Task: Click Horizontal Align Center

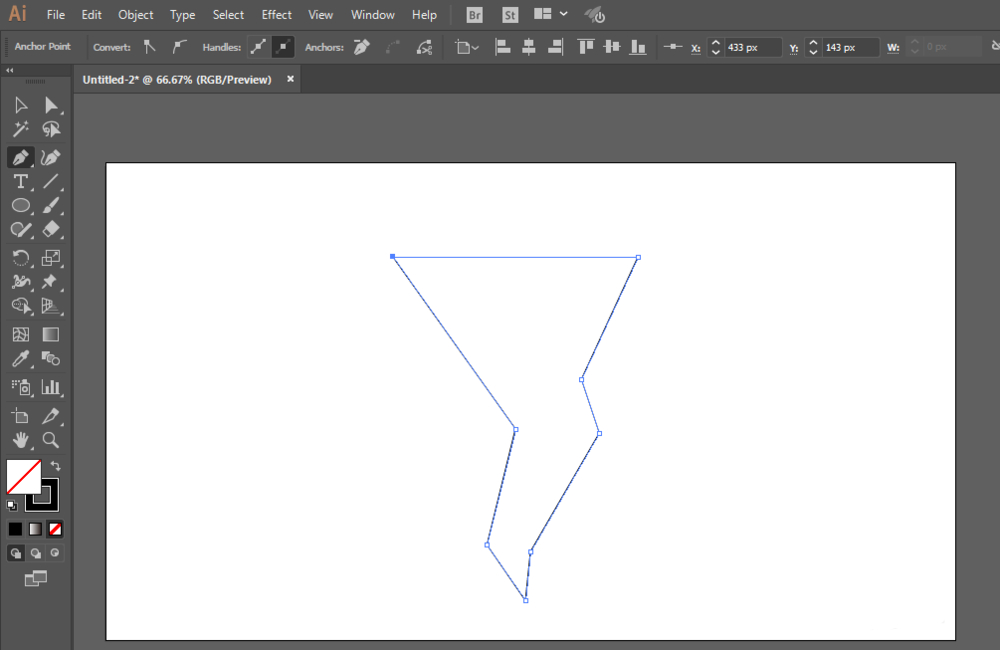Action: (529, 47)
